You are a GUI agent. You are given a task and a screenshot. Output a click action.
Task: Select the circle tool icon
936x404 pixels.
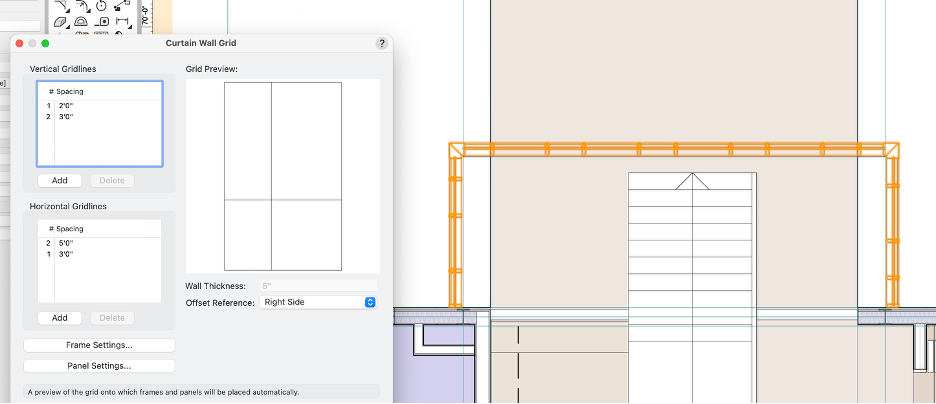pos(101,5)
